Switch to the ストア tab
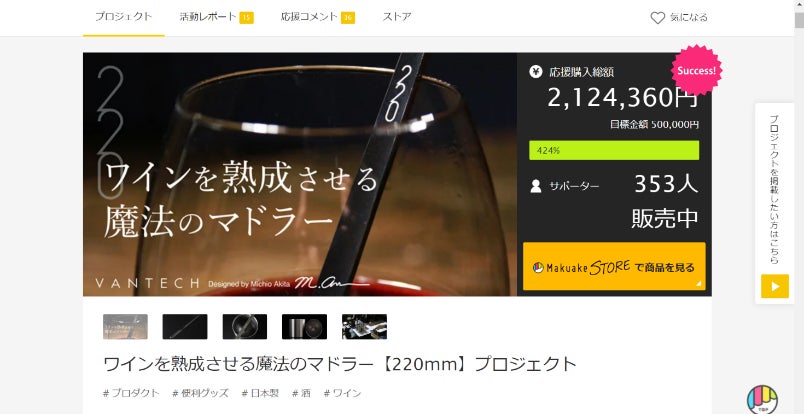Image resolution: width=804 pixels, height=414 pixels. click(x=396, y=17)
